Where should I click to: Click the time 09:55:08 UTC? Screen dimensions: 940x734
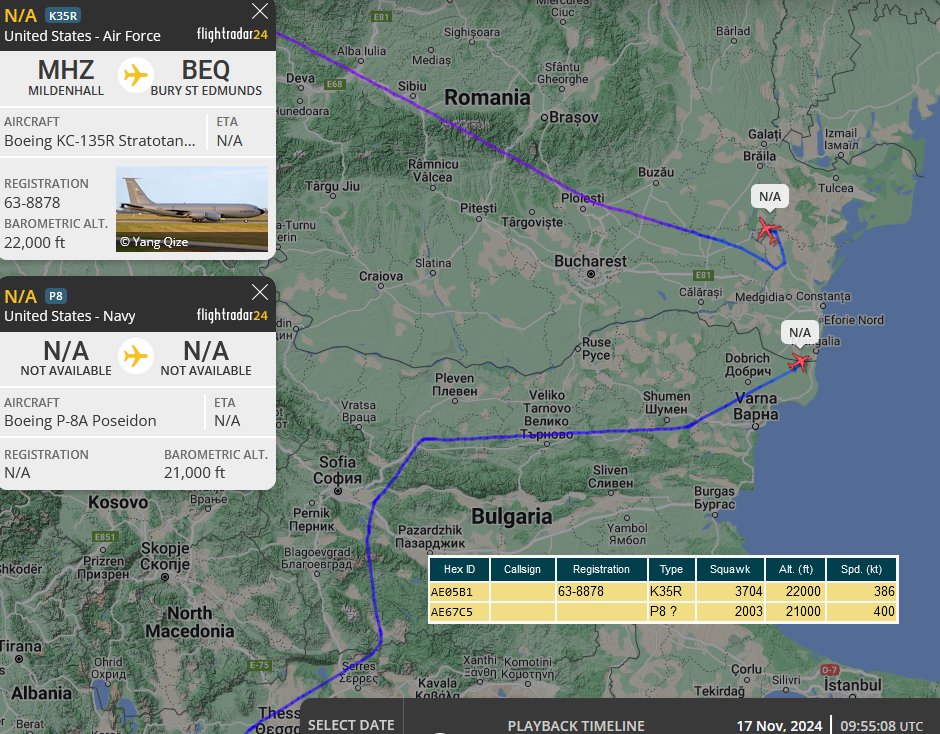pyautogui.click(x=882, y=726)
